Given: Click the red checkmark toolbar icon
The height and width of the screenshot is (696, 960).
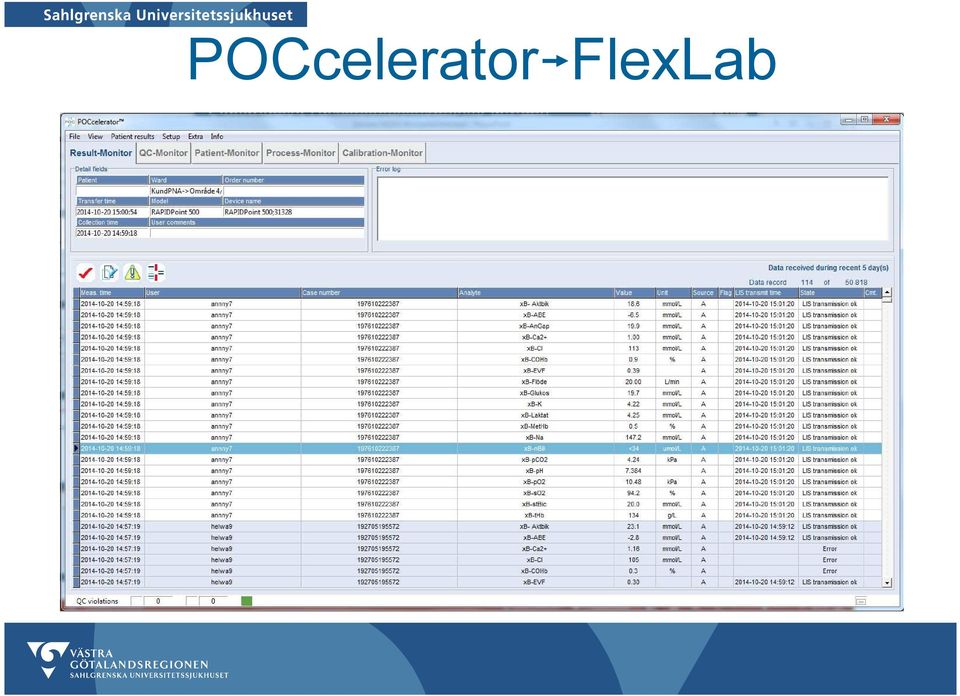Looking at the screenshot, I should coord(85,272).
